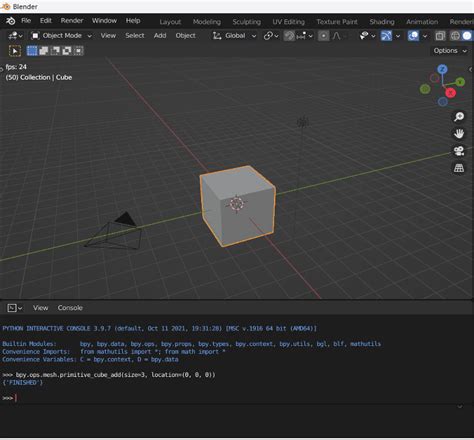Open the Object Mode dropdown
474x440 pixels.
coord(61,36)
